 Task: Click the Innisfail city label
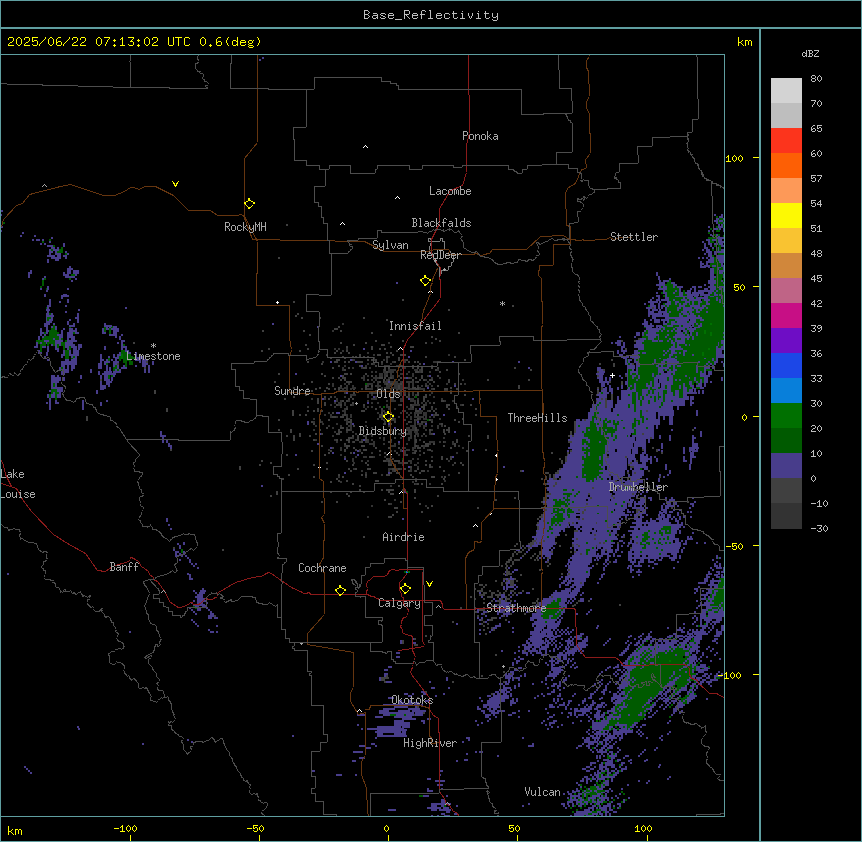(x=415, y=326)
